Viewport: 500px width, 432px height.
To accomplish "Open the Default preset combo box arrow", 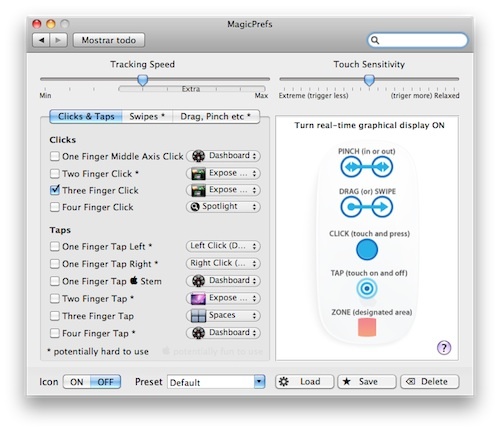I will [x=259, y=382].
